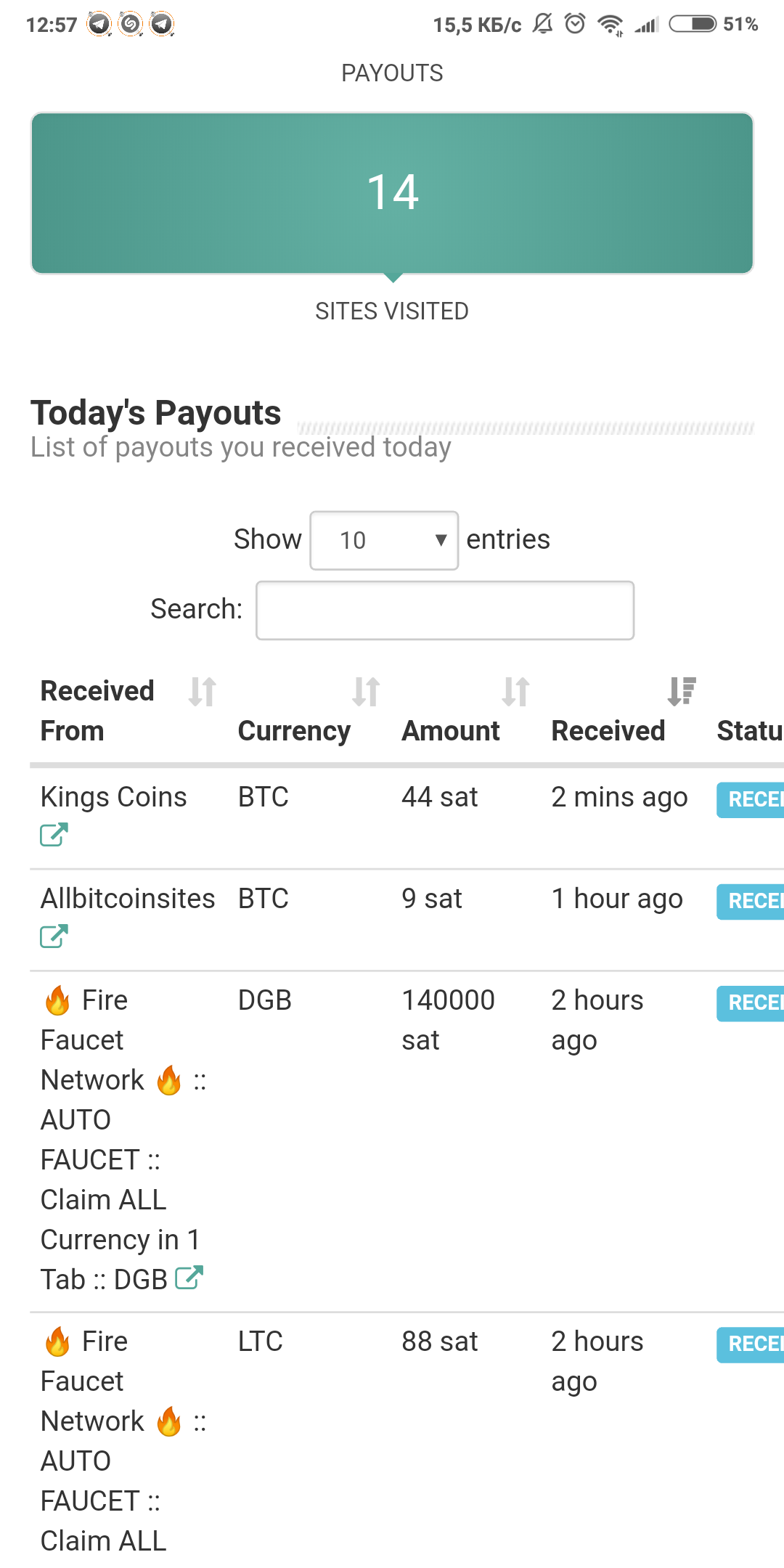Open the Show entries dropdown

tap(383, 540)
